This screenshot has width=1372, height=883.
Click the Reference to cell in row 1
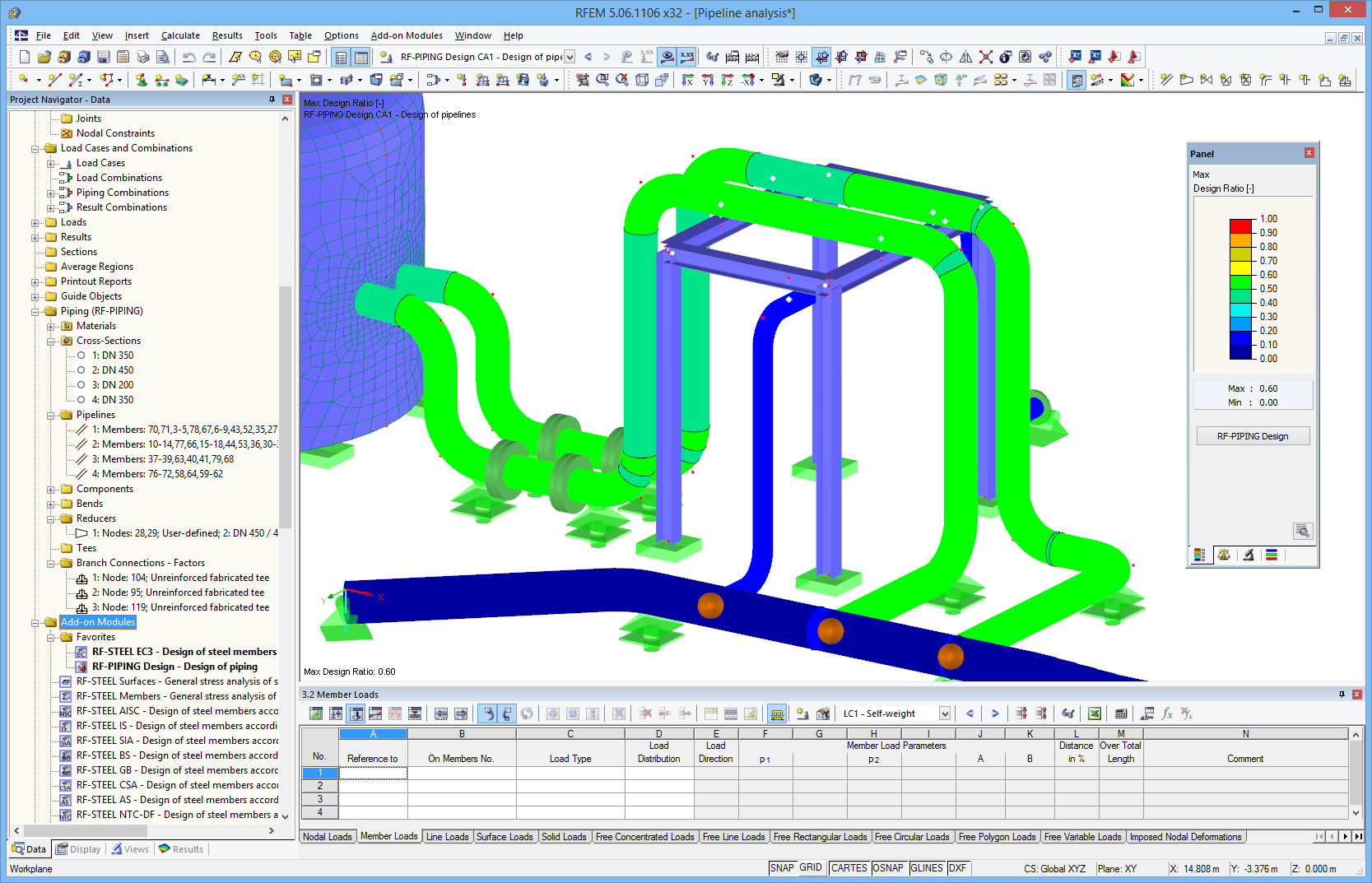pyautogui.click(x=373, y=773)
